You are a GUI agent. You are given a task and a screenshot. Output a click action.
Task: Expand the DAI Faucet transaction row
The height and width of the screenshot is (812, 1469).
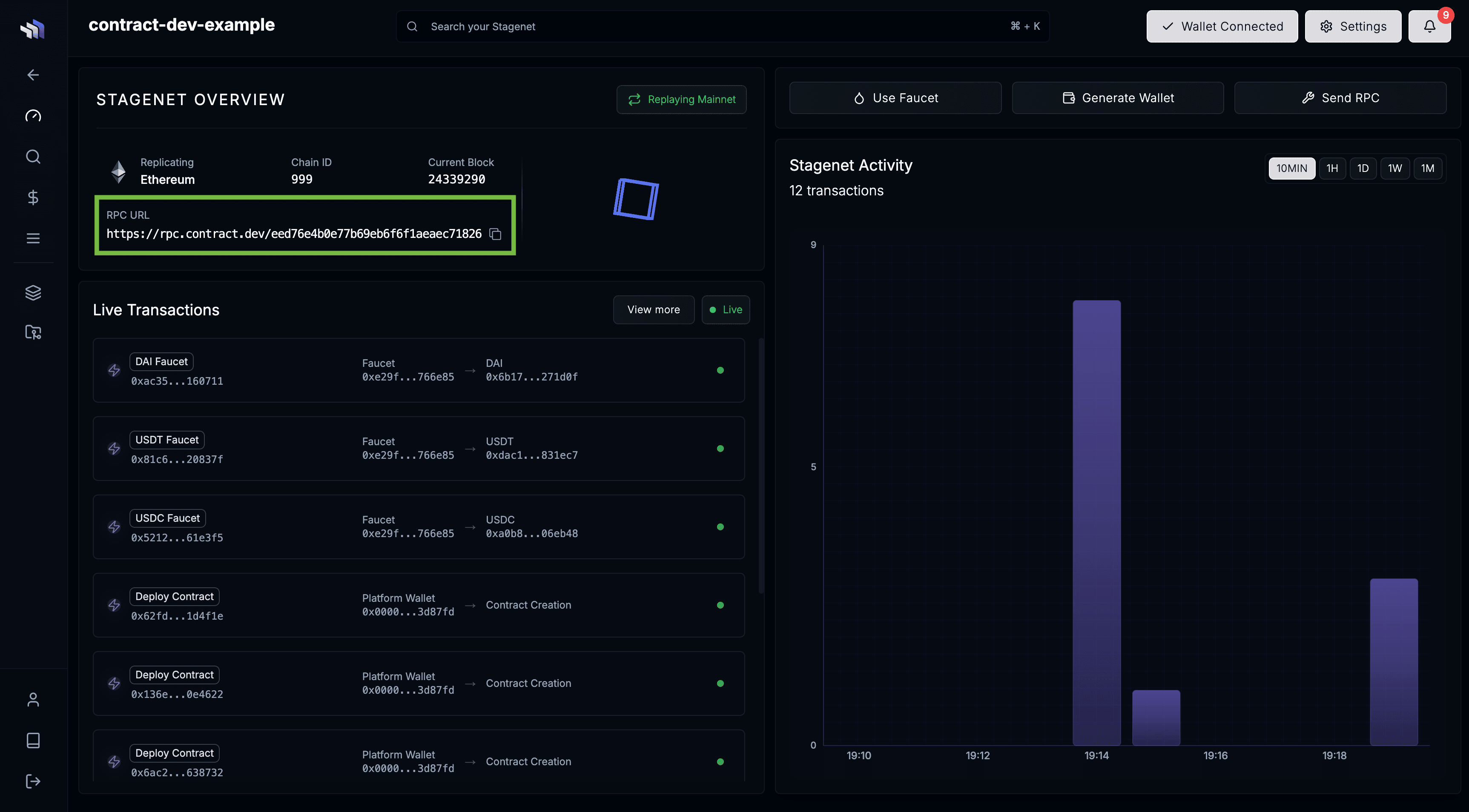[419, 370]
